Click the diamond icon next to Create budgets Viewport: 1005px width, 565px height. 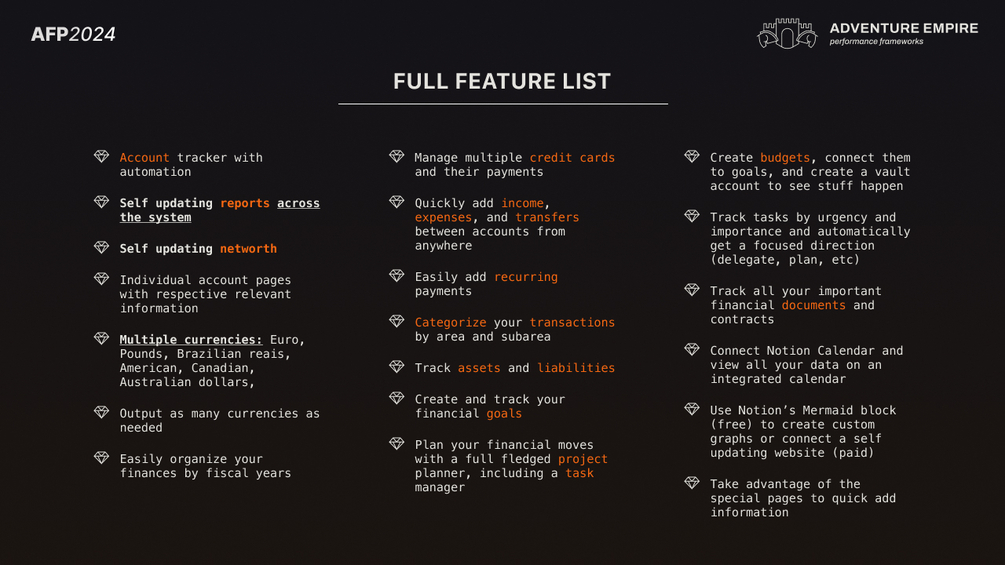pos(691,157)
